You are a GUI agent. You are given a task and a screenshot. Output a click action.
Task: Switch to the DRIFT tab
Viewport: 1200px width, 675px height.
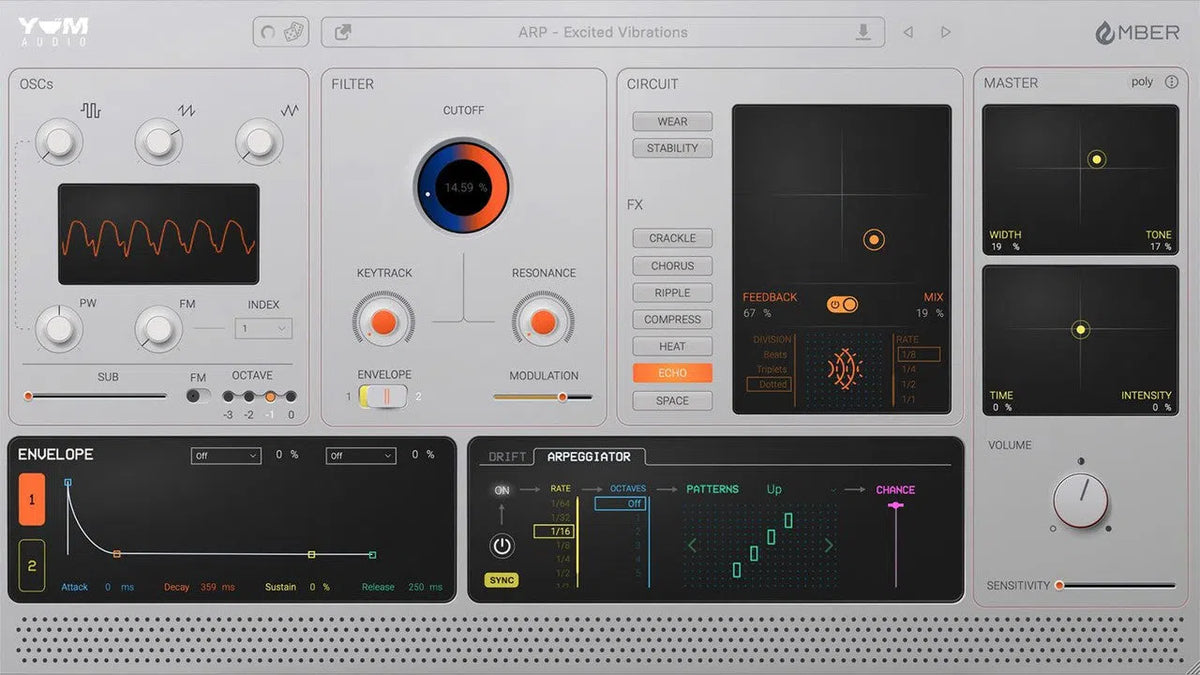(505, 456)
